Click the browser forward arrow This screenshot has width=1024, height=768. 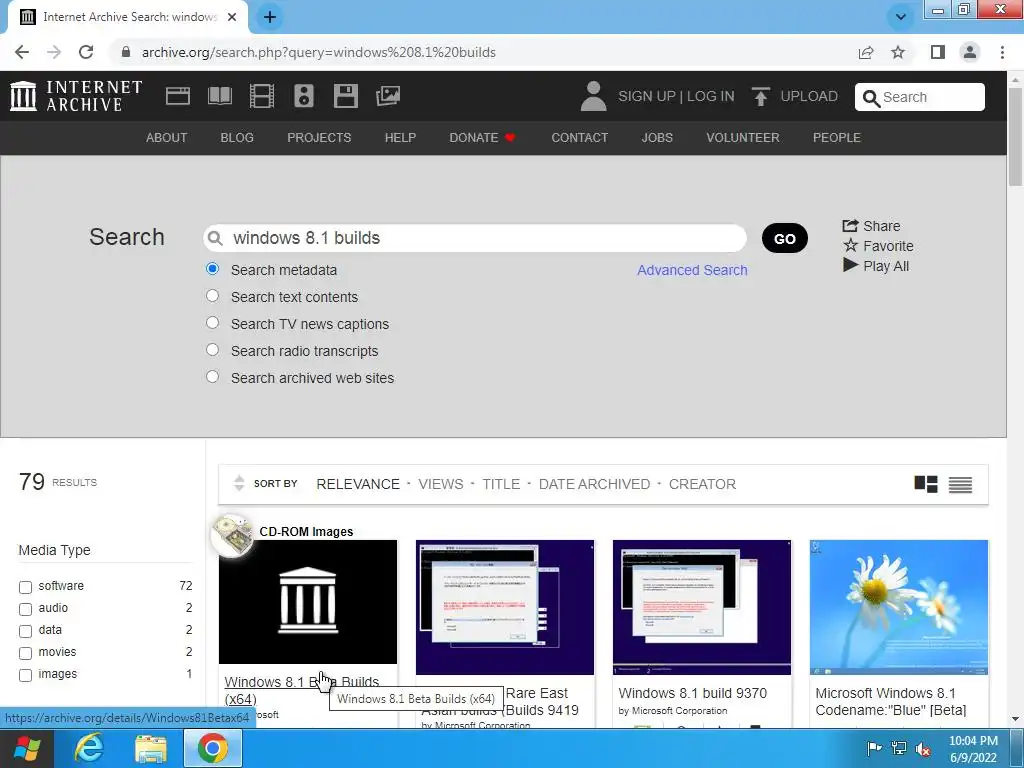point(54,52)
